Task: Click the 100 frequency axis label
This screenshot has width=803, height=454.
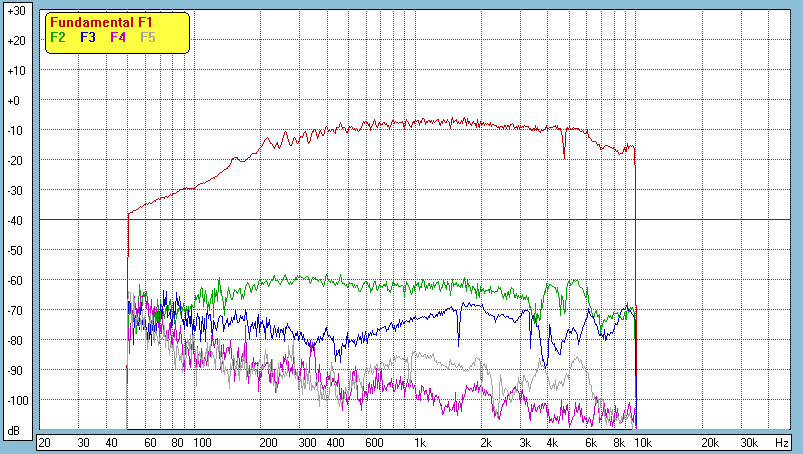Action: click(x=201, y=442)
